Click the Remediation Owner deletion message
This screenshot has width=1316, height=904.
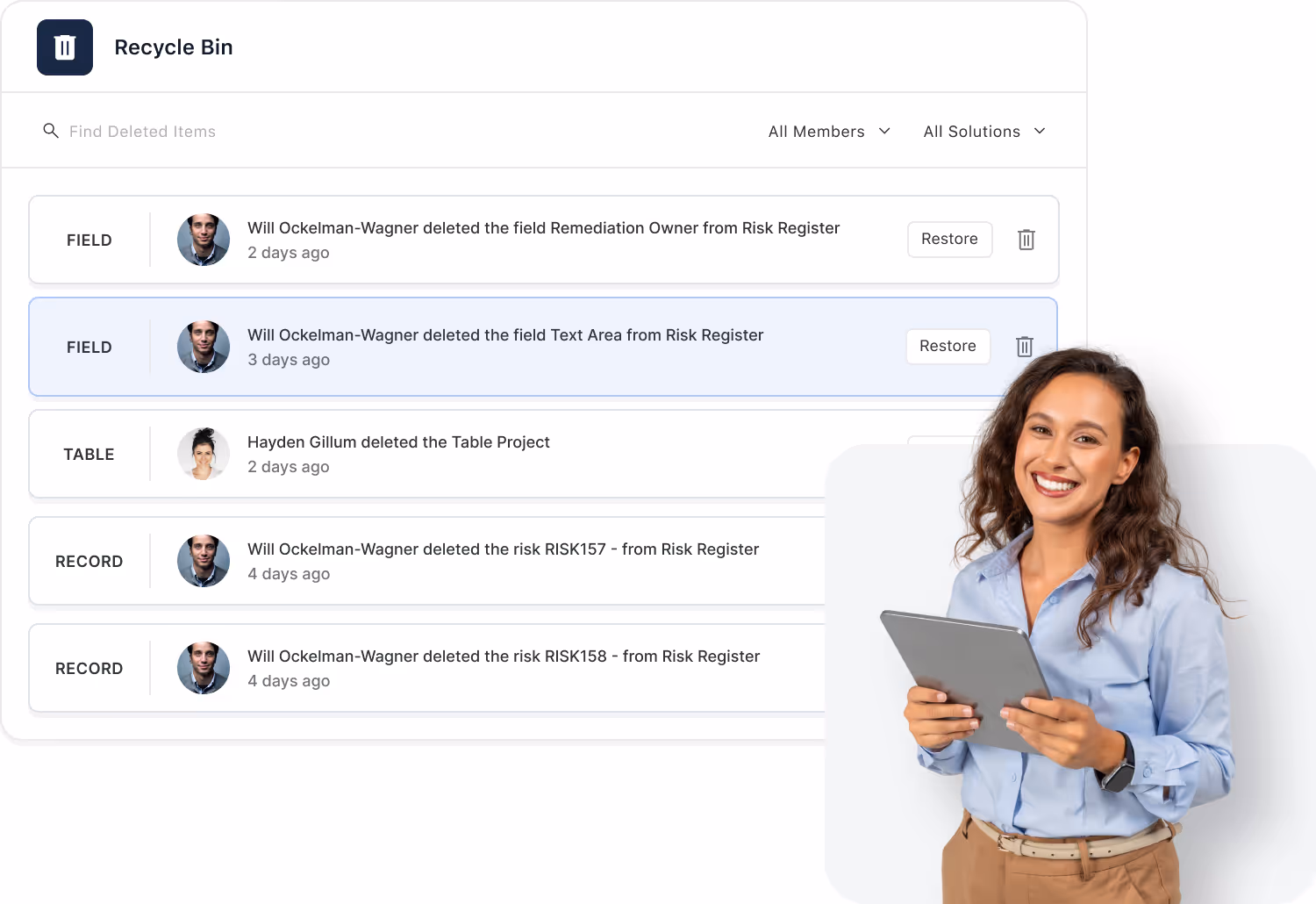[x=543, y=228]
